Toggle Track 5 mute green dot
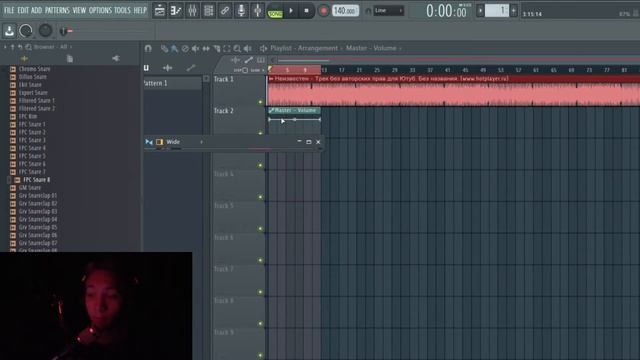 pyautogui.click(x=260, y=229)
